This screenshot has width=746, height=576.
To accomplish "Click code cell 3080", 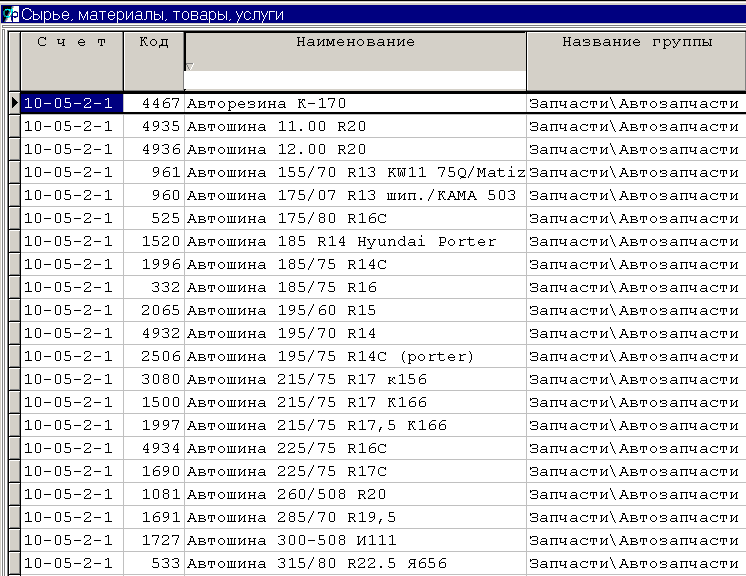I will (154, 379).
